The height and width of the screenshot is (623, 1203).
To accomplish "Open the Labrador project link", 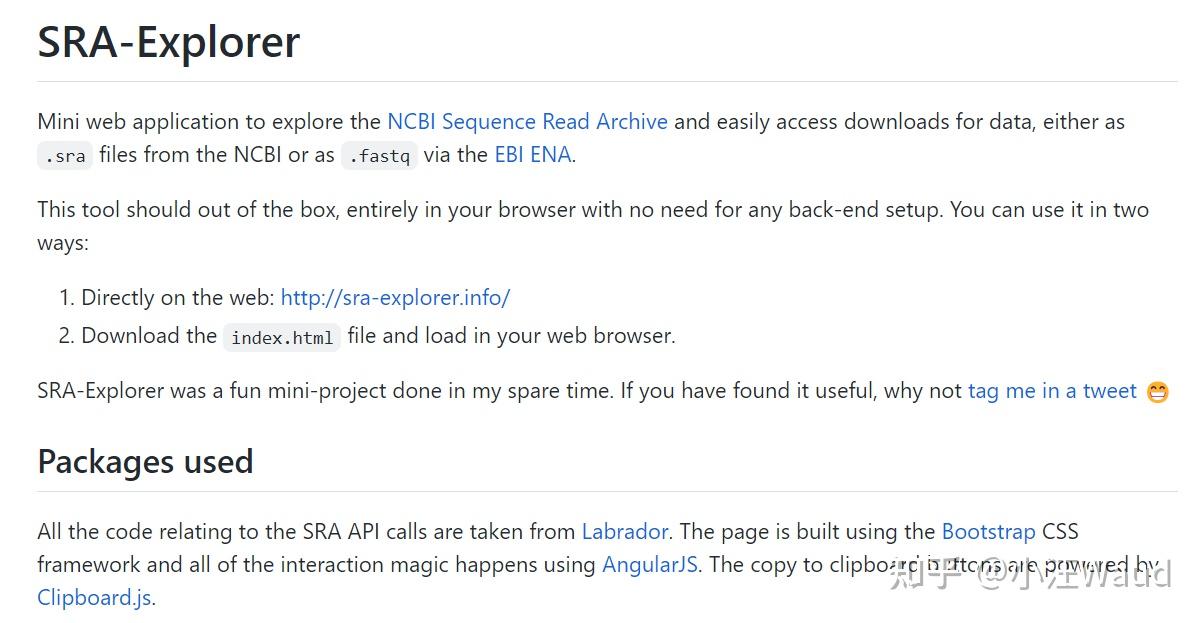I will coord(625,531).
